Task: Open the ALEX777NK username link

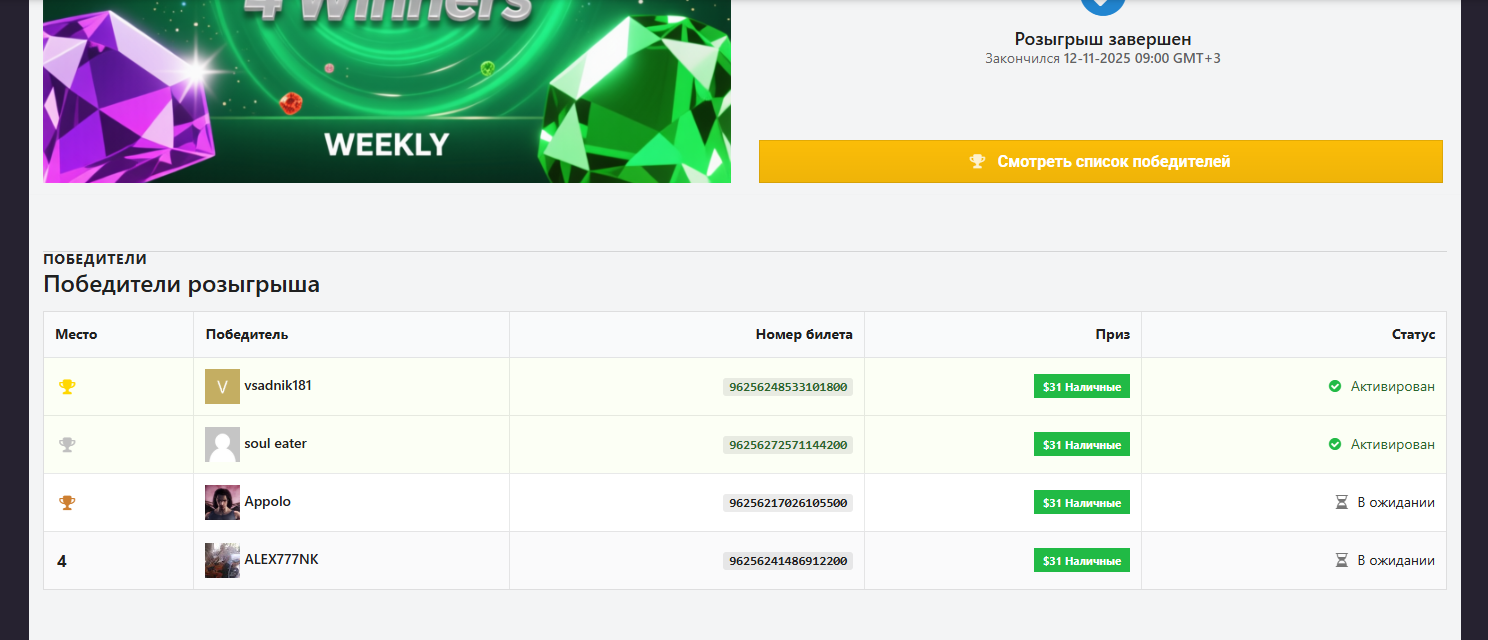Action: [x=281, y=559]
